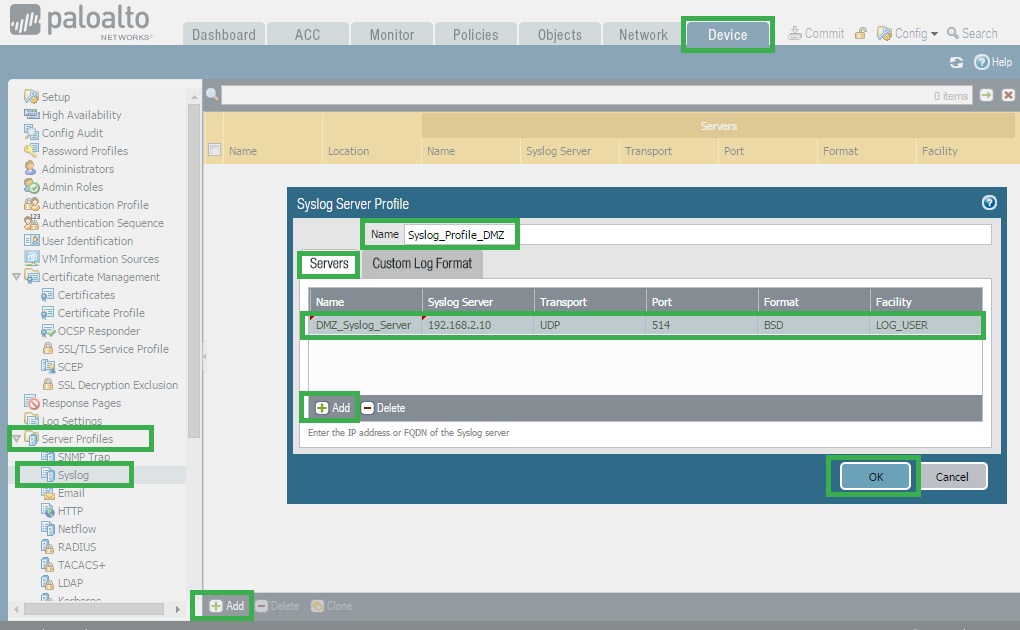Click the profile Name input field

(x=695, y=234)
